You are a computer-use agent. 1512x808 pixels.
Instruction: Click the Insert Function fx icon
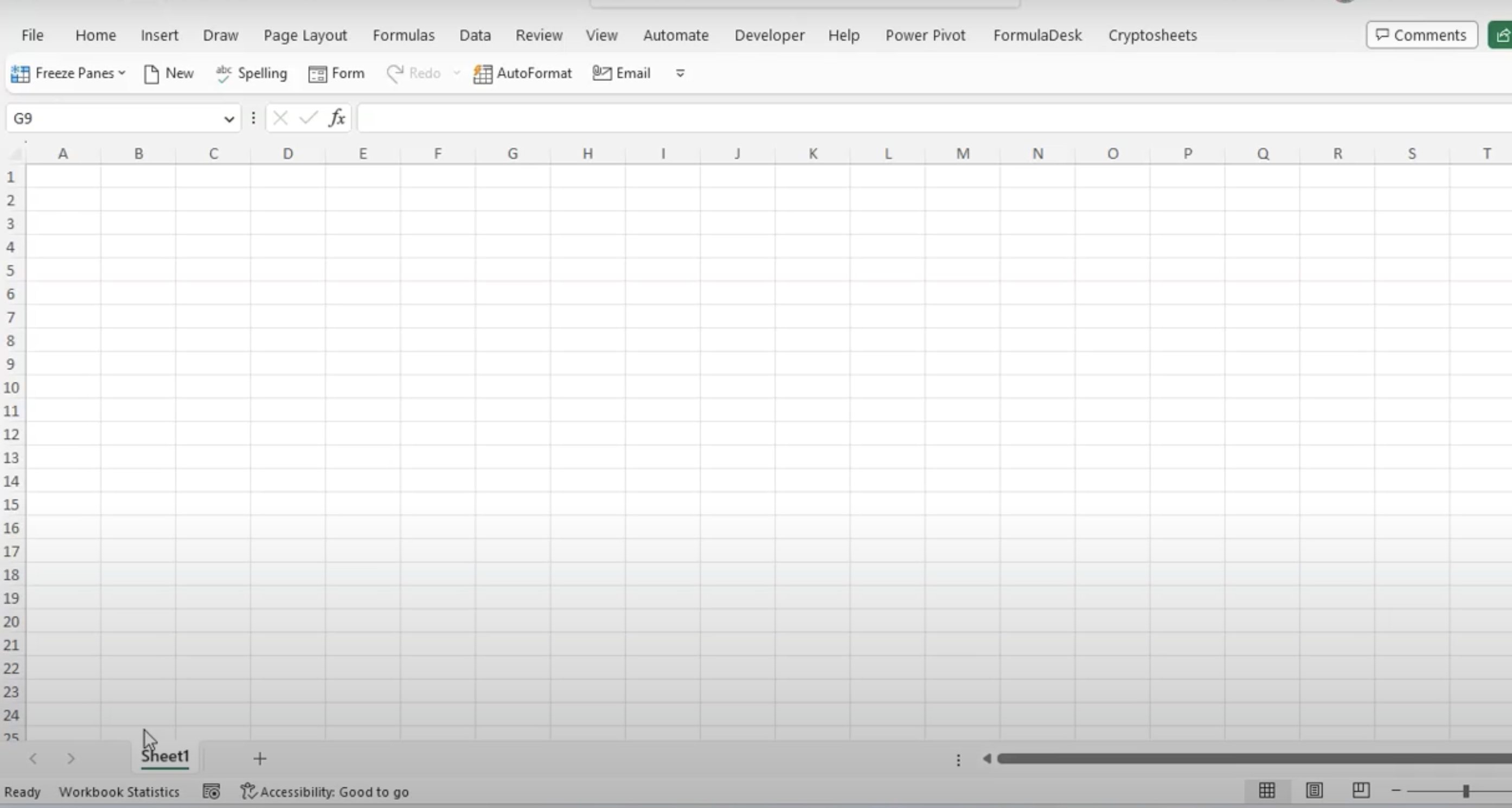pos(337,118)
